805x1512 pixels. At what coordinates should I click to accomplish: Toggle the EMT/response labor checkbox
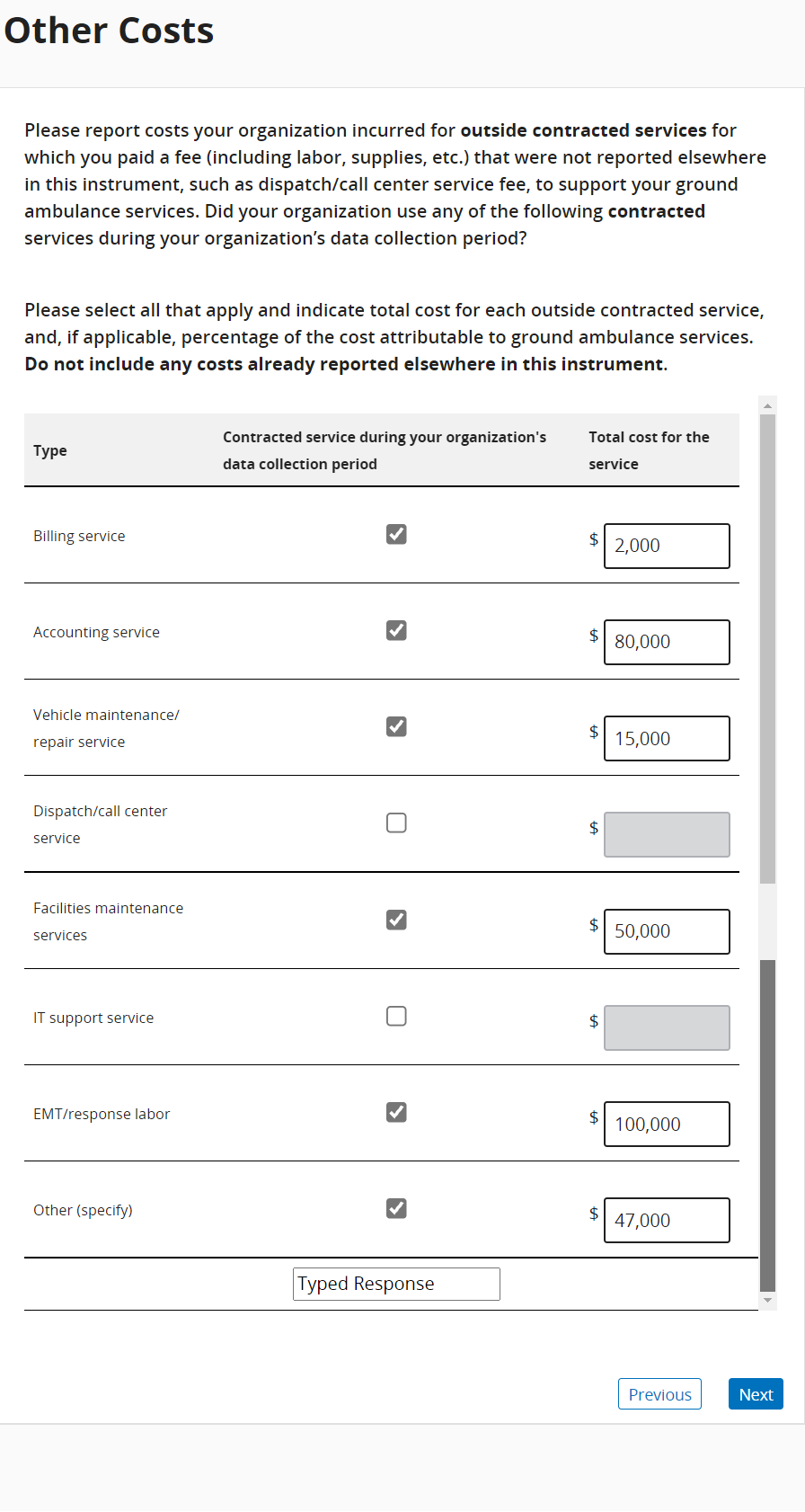396,1113
